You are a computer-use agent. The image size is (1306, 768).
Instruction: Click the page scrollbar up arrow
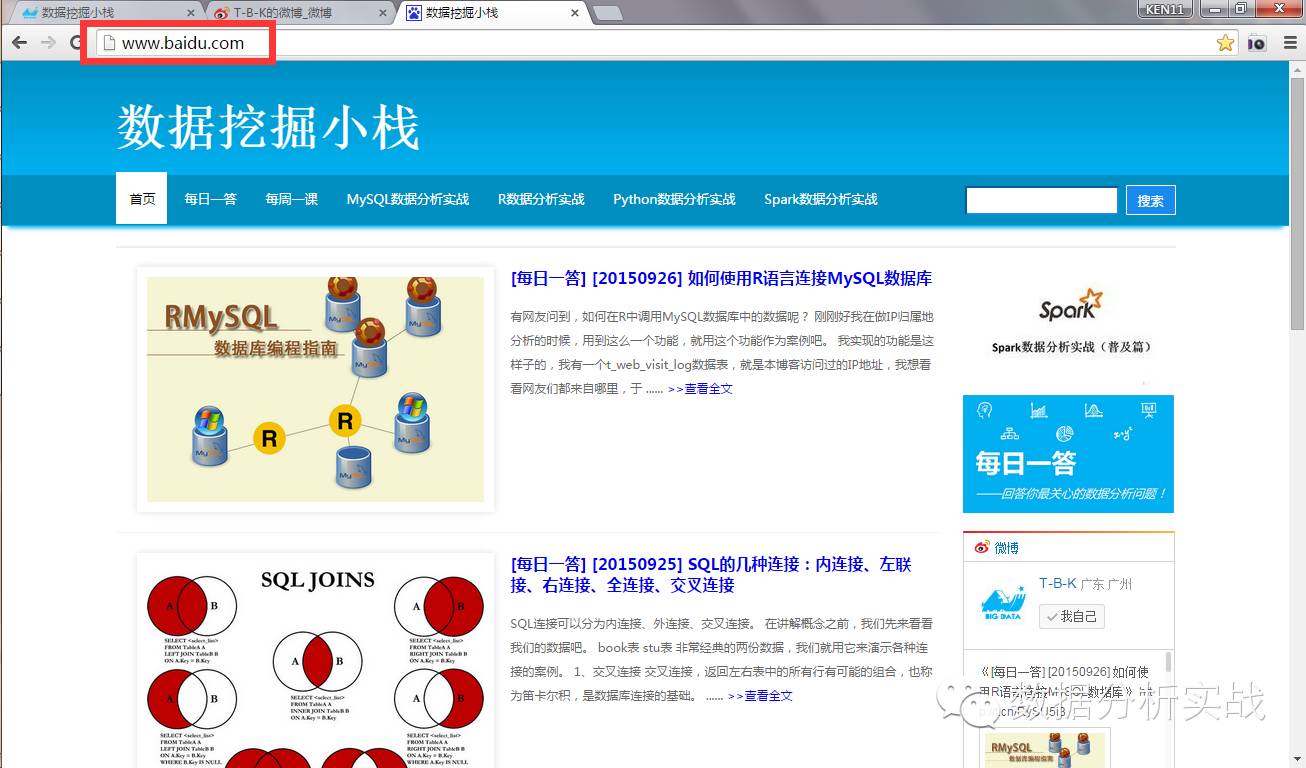1297,69
